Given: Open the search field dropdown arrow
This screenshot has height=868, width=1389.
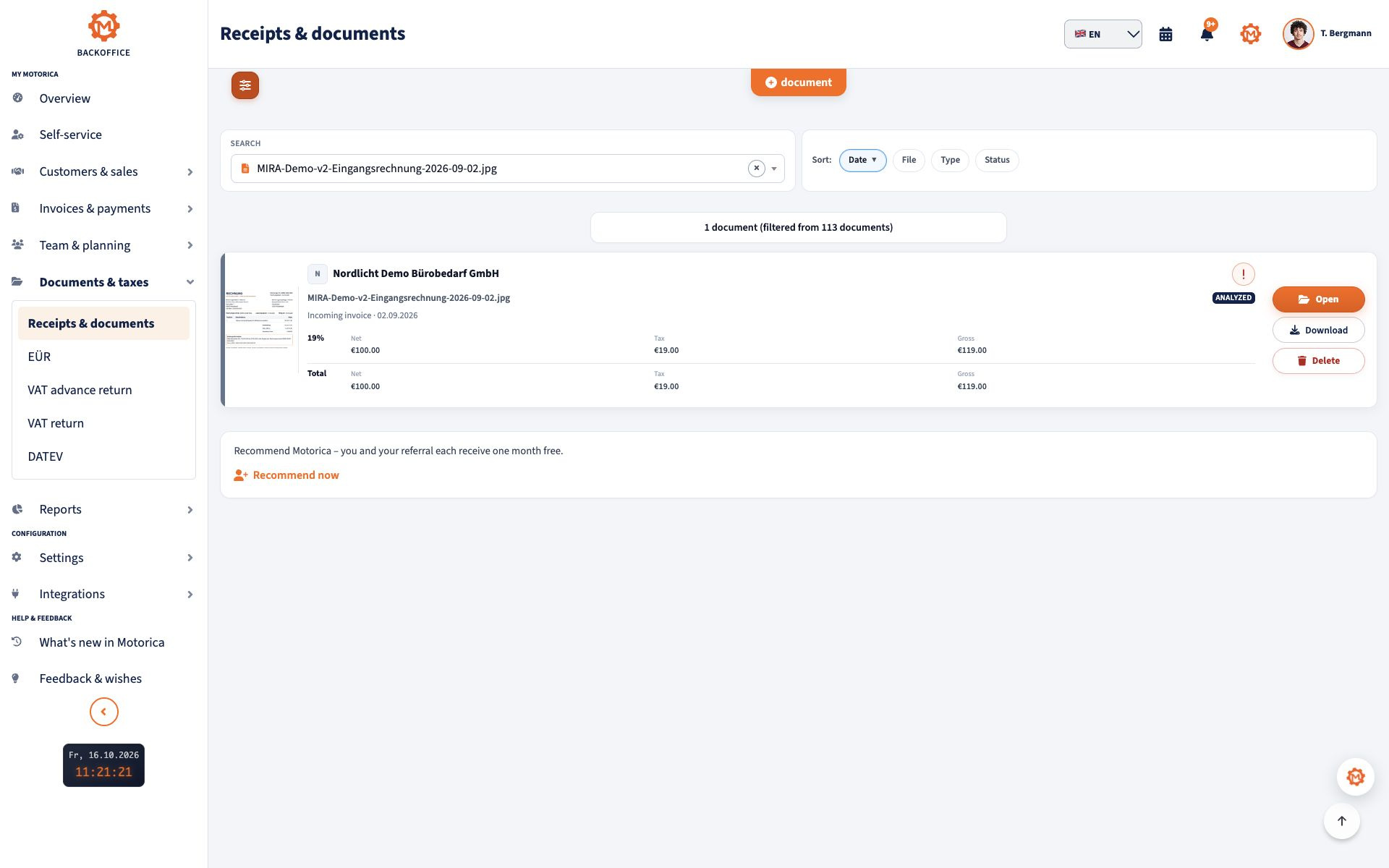Looking at the screenshot, I should (x=774, y=169).
